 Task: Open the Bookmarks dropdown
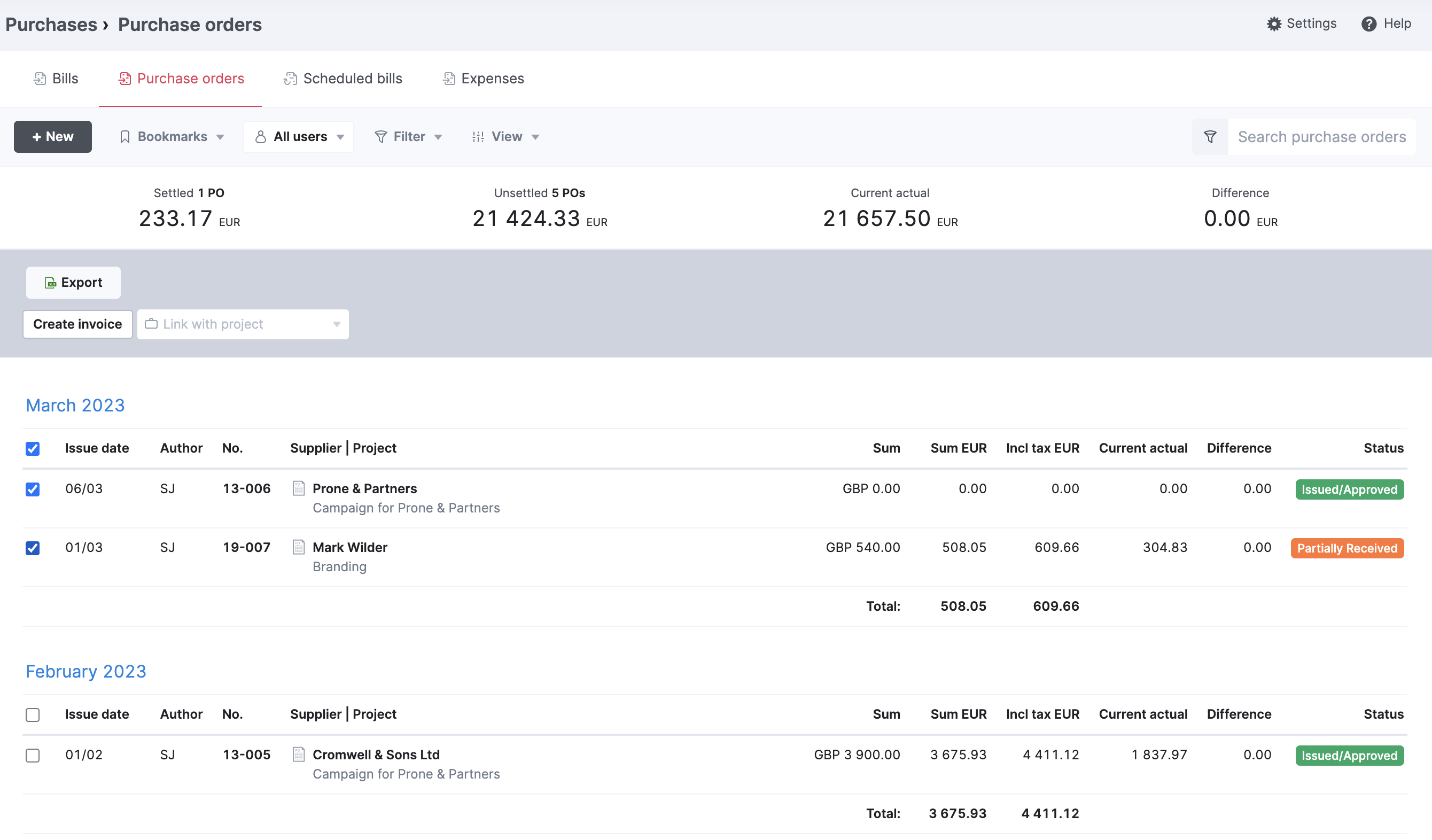[x=172, y=137]
